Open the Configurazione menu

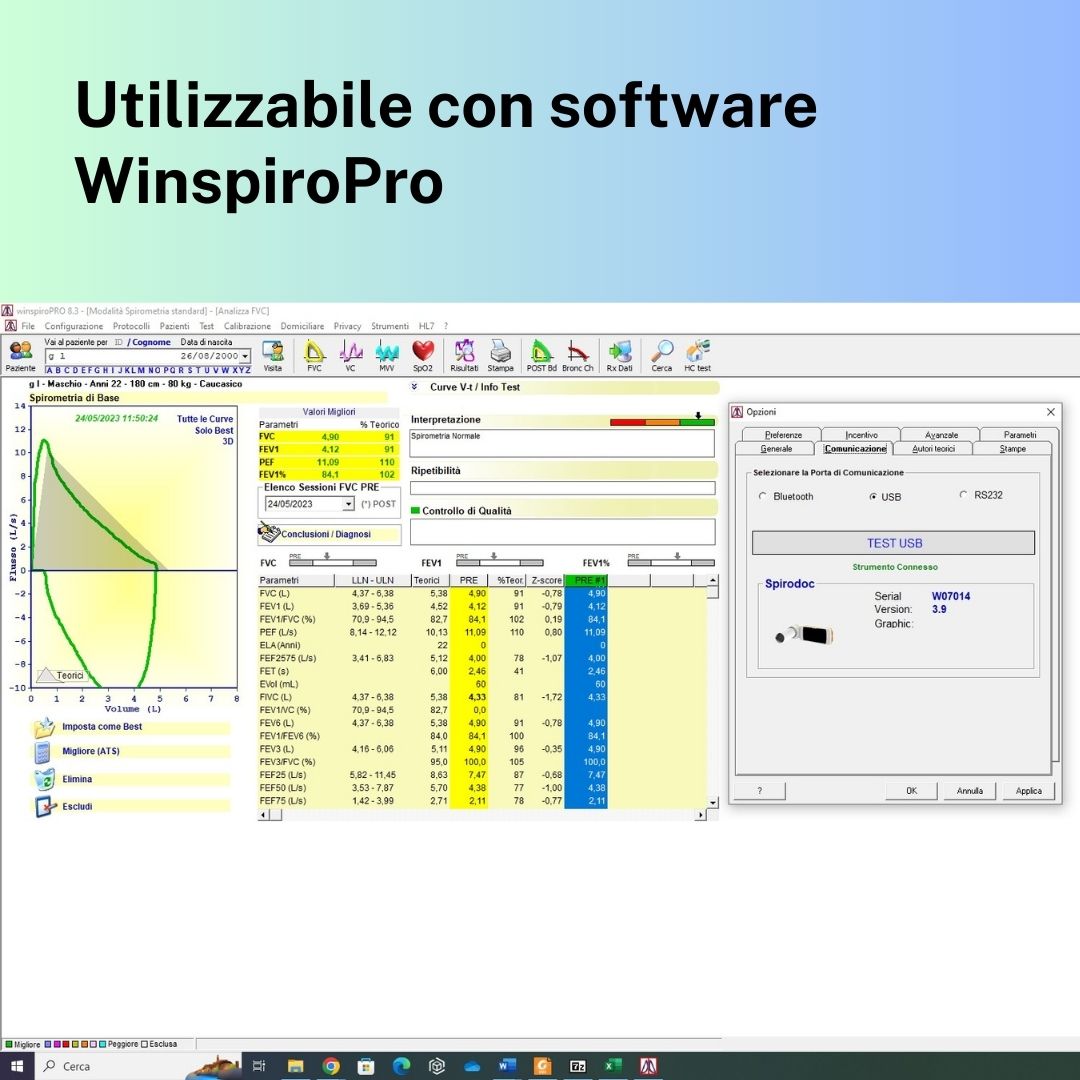74,326
